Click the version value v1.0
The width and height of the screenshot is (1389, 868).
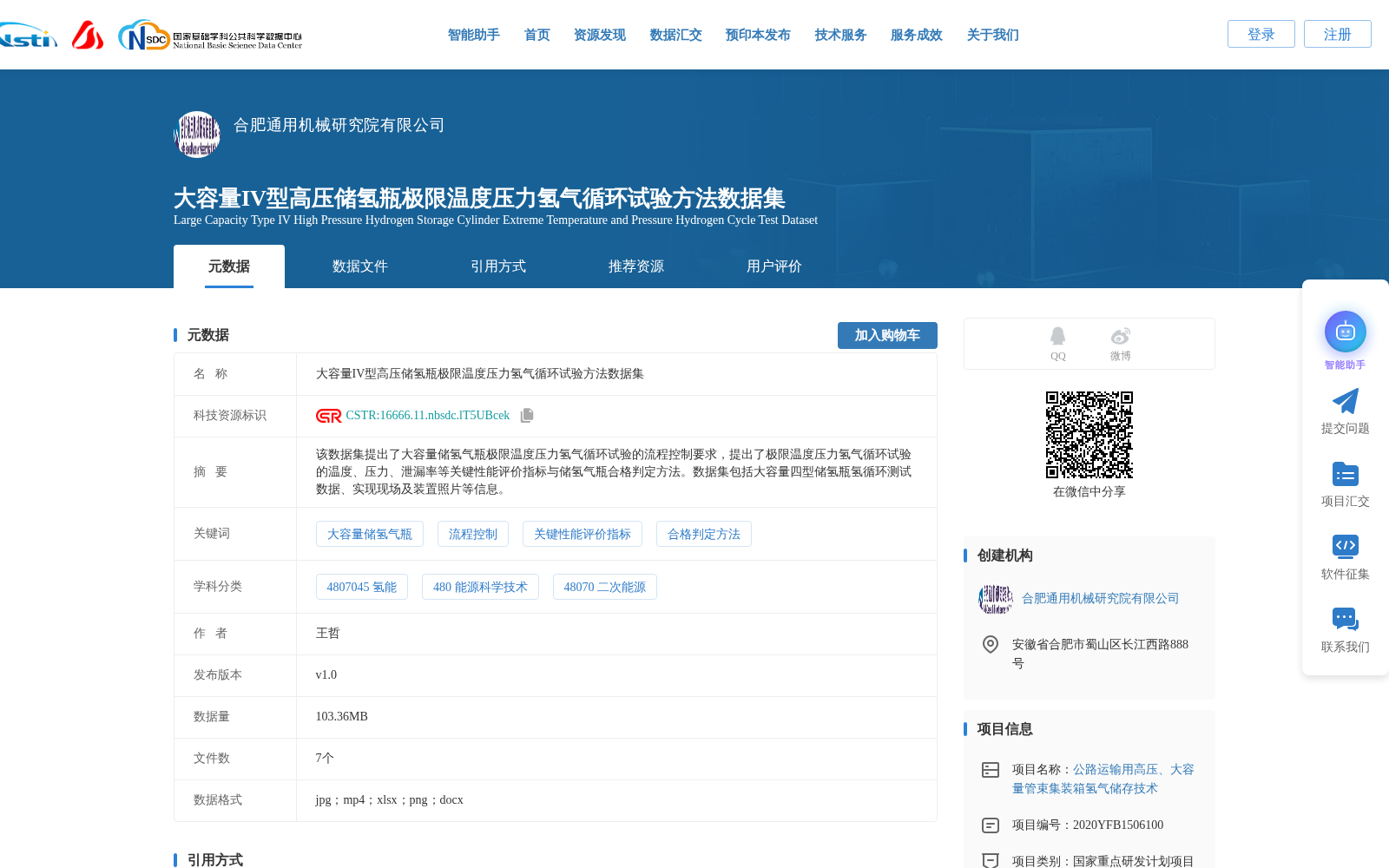326,675
